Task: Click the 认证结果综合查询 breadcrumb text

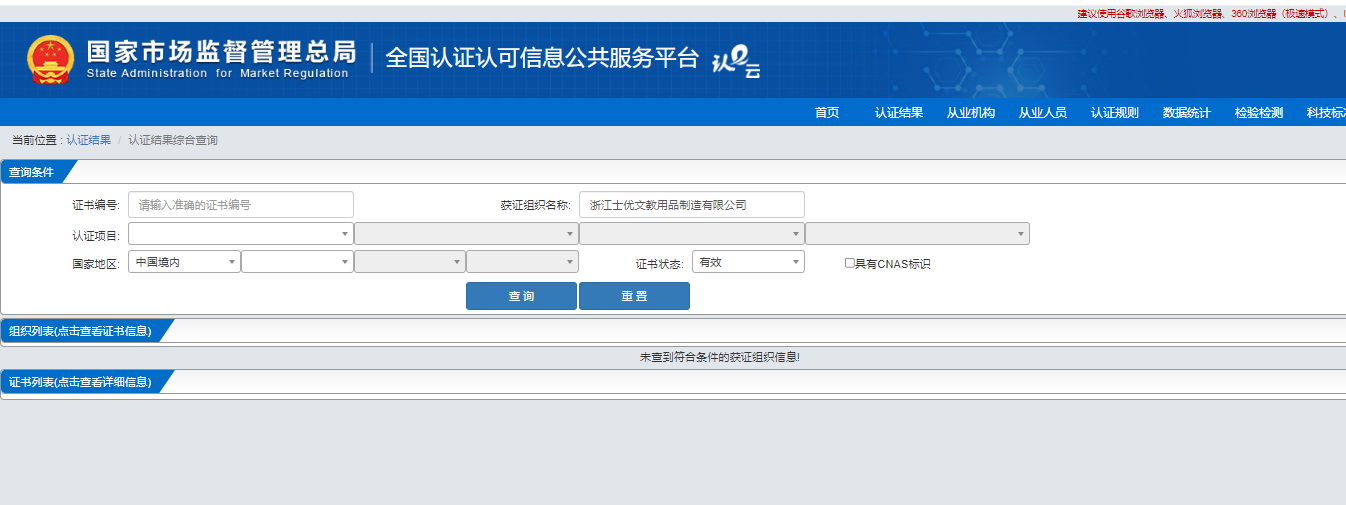Action: (173, 140)
